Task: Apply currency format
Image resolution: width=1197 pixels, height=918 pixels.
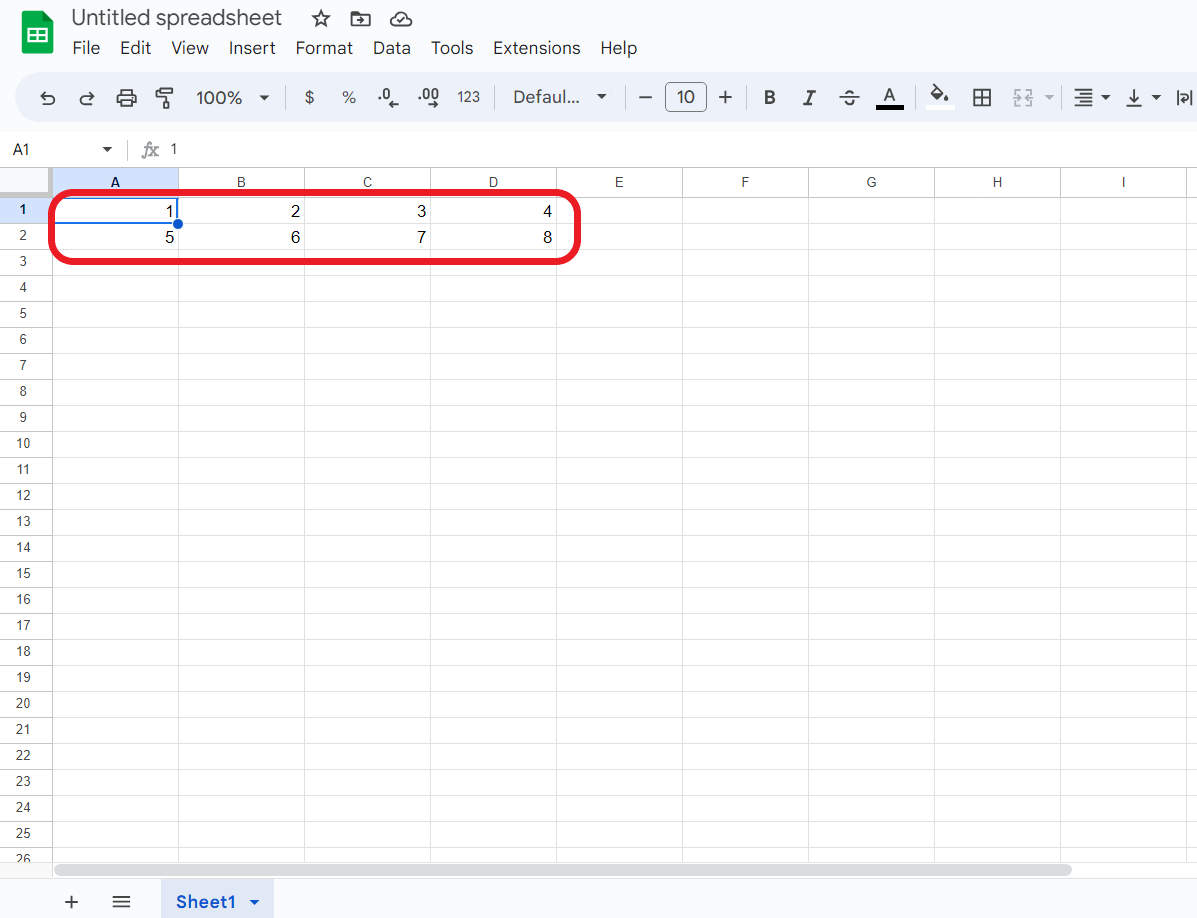Action: point(309,97)
